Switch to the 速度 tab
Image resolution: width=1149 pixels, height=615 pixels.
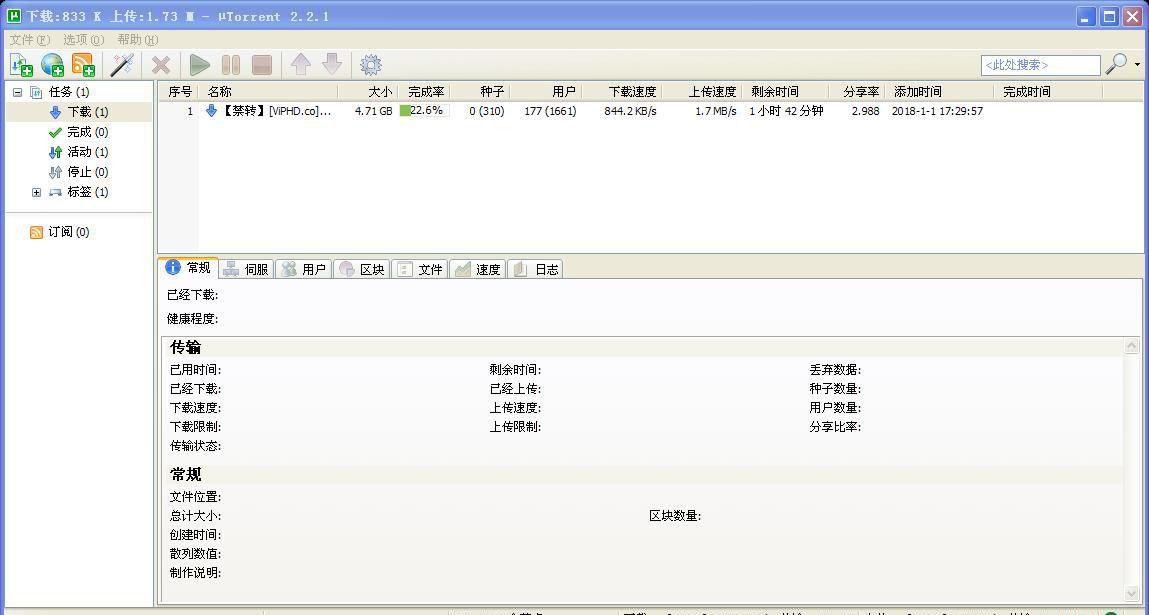click(x=478, y=269)
